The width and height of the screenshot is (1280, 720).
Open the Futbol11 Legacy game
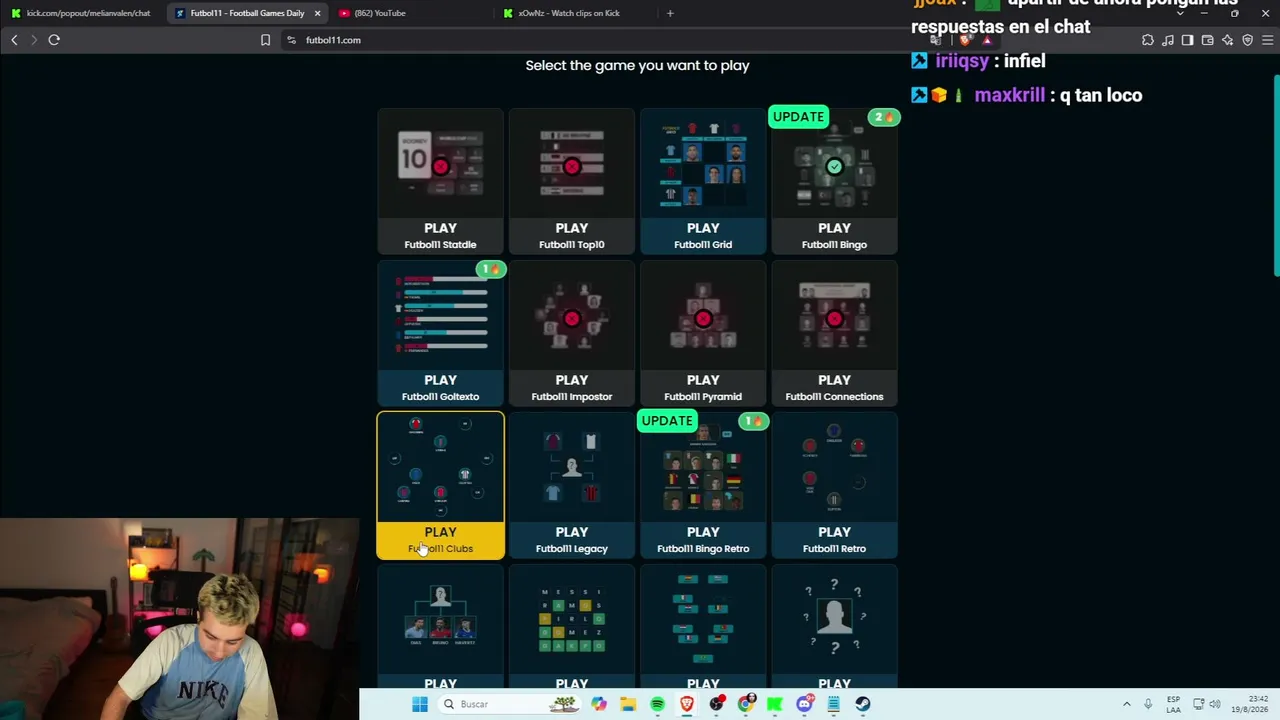point(571,485)
